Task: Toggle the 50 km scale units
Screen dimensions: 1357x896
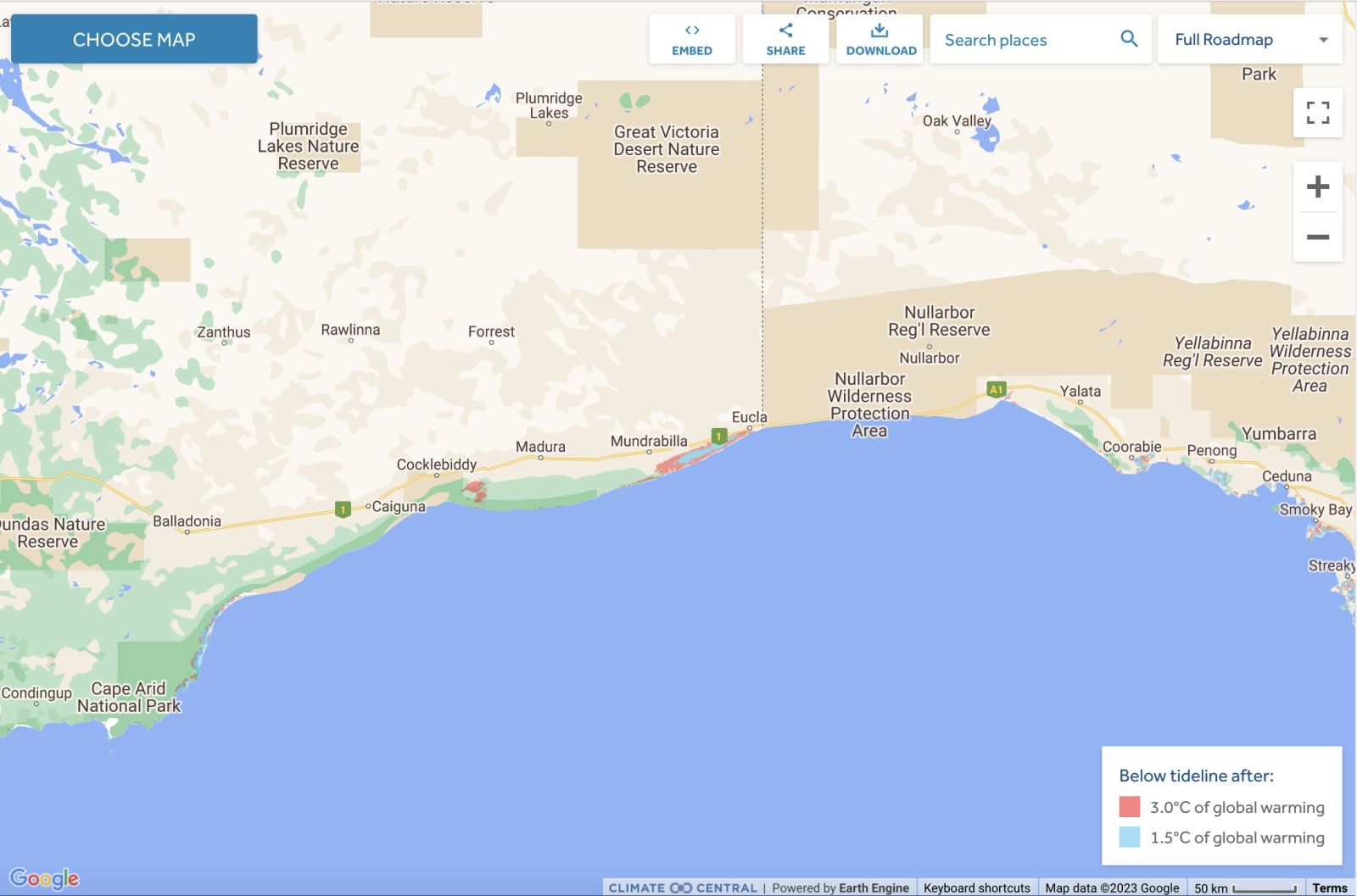Action: pyautogui.click(x=1245, y=888)
